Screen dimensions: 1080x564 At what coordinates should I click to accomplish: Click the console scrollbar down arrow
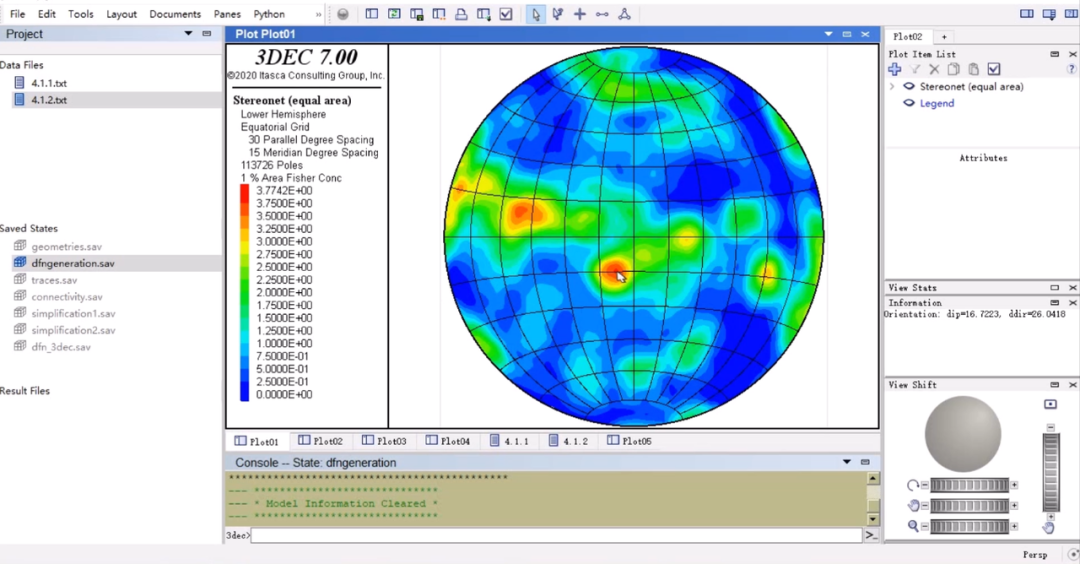point(873,519)
